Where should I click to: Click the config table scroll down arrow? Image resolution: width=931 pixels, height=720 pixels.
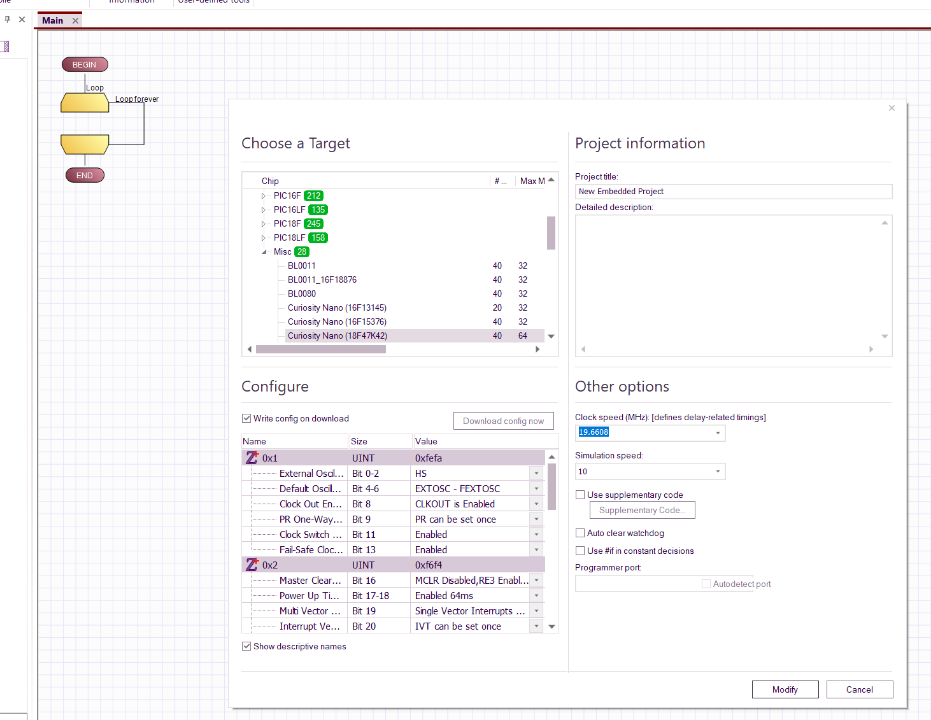(x=552, y=626)
